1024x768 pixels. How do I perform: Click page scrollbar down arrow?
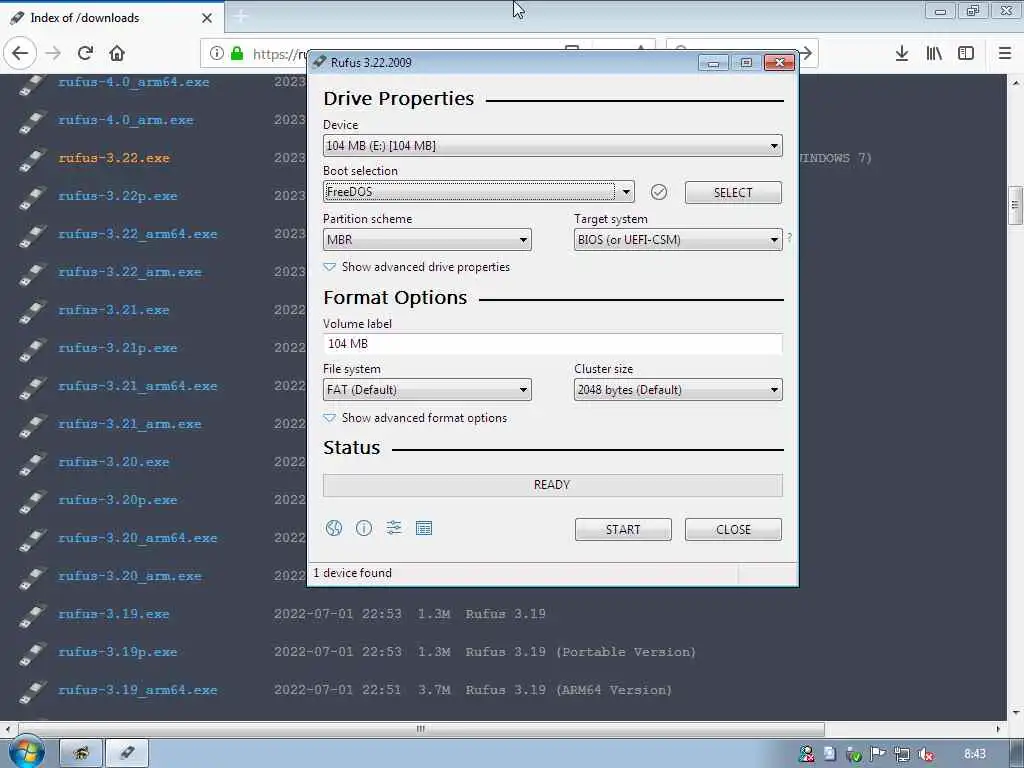click(x=1016, y=712)
